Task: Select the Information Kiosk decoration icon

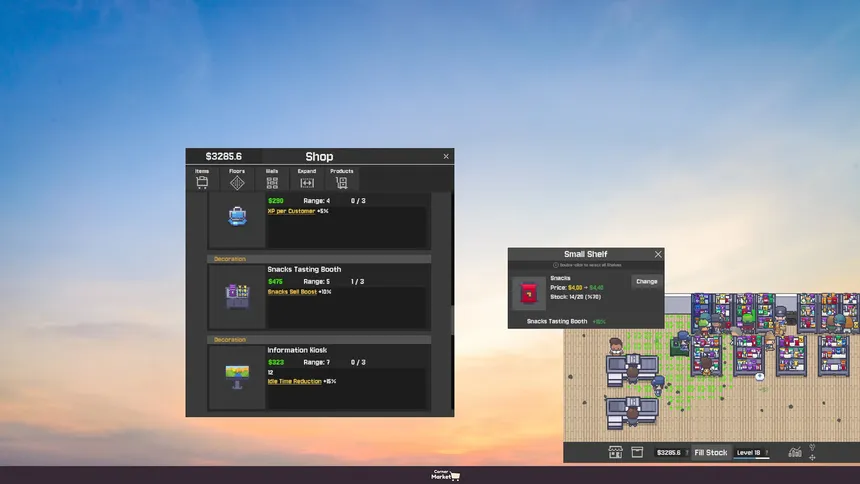Action: pyautogui.click(x=237, y=376)
